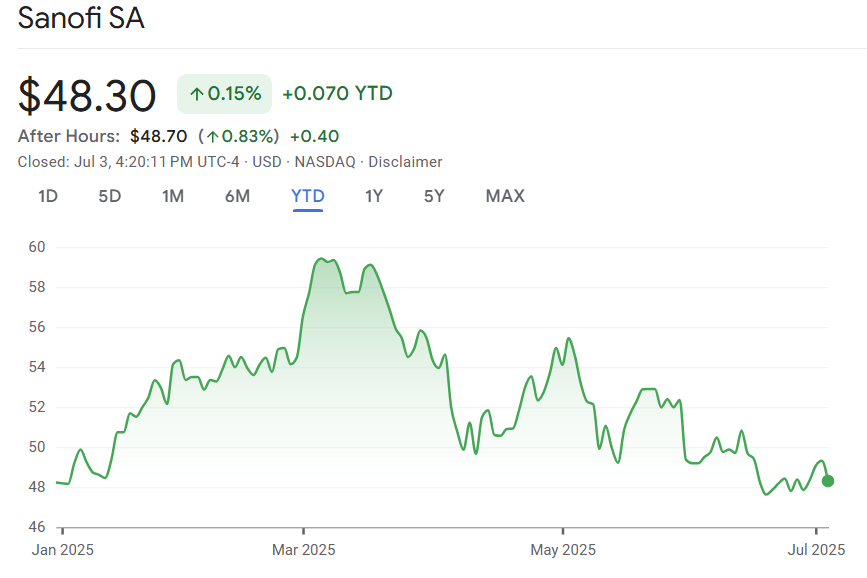Screen dimensions: 867x578
Task: Switch to the 5D range tab
Action: [109, 196]
